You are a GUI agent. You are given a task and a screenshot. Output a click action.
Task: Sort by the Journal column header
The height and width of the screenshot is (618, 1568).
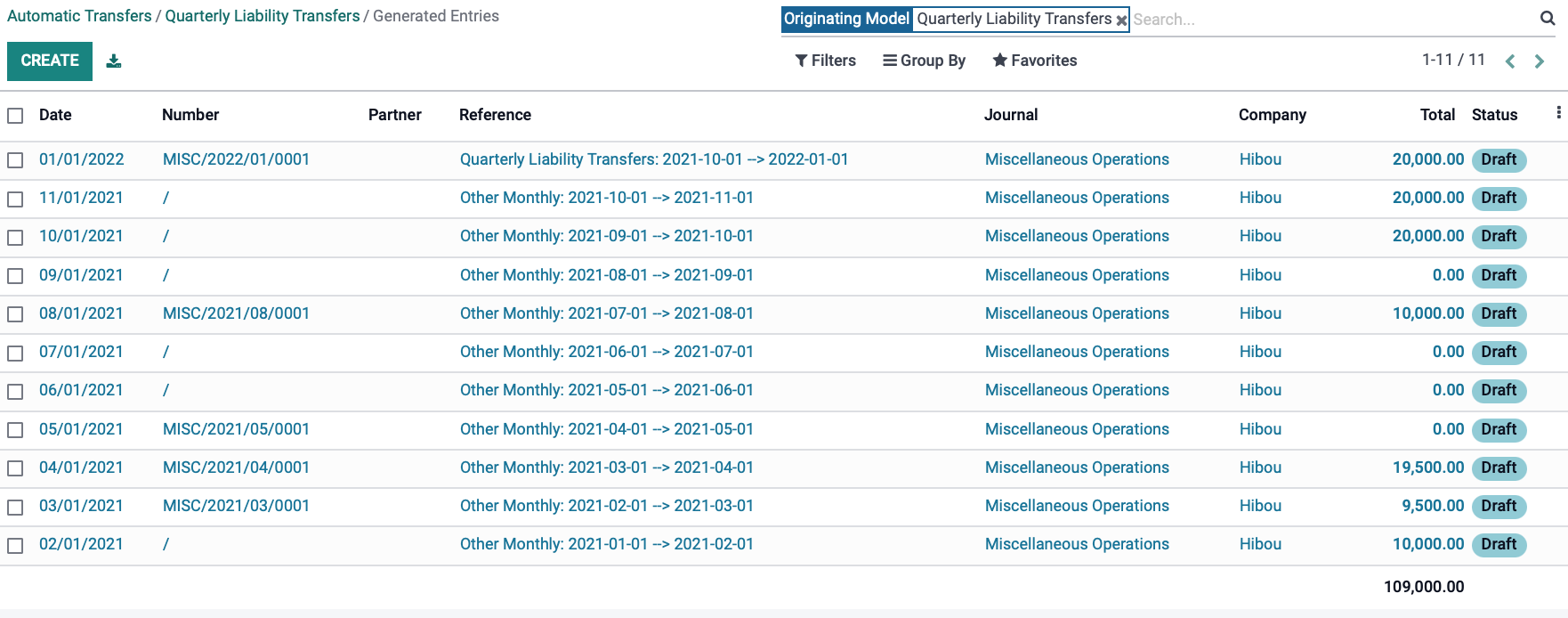[x=1011, y=115]
